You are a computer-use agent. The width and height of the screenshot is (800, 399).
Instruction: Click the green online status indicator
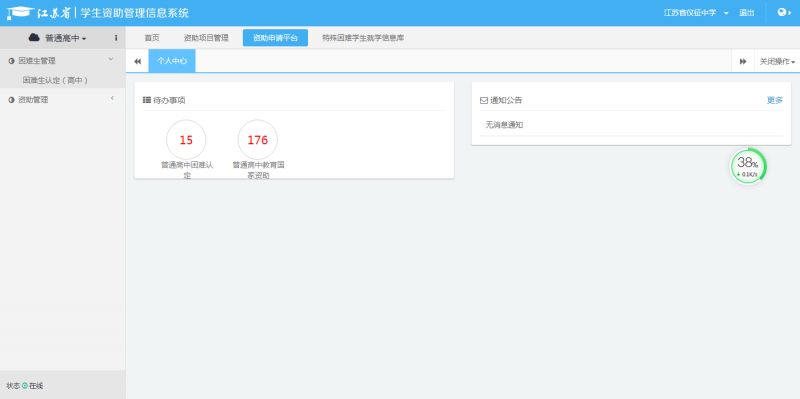[24, 386]
